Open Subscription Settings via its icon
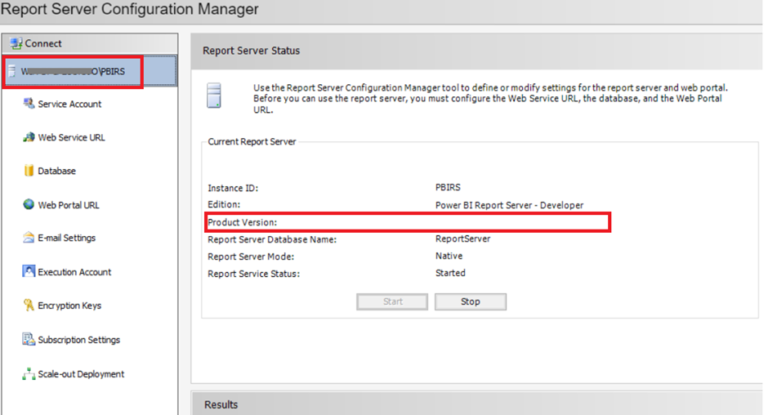 (x=29, y=340)
